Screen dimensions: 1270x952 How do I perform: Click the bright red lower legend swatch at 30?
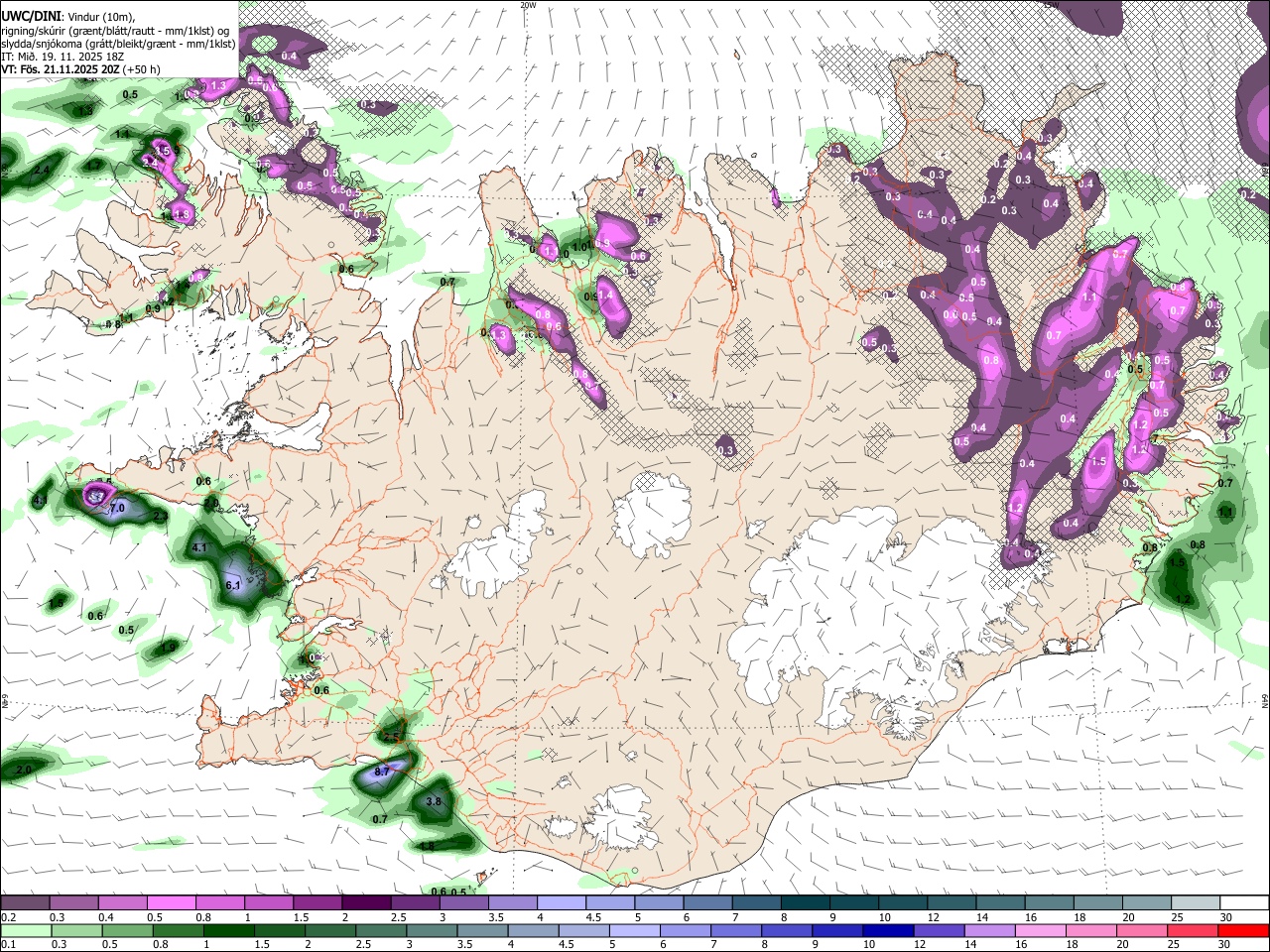pyautogui.click(x=1243, y=930)
